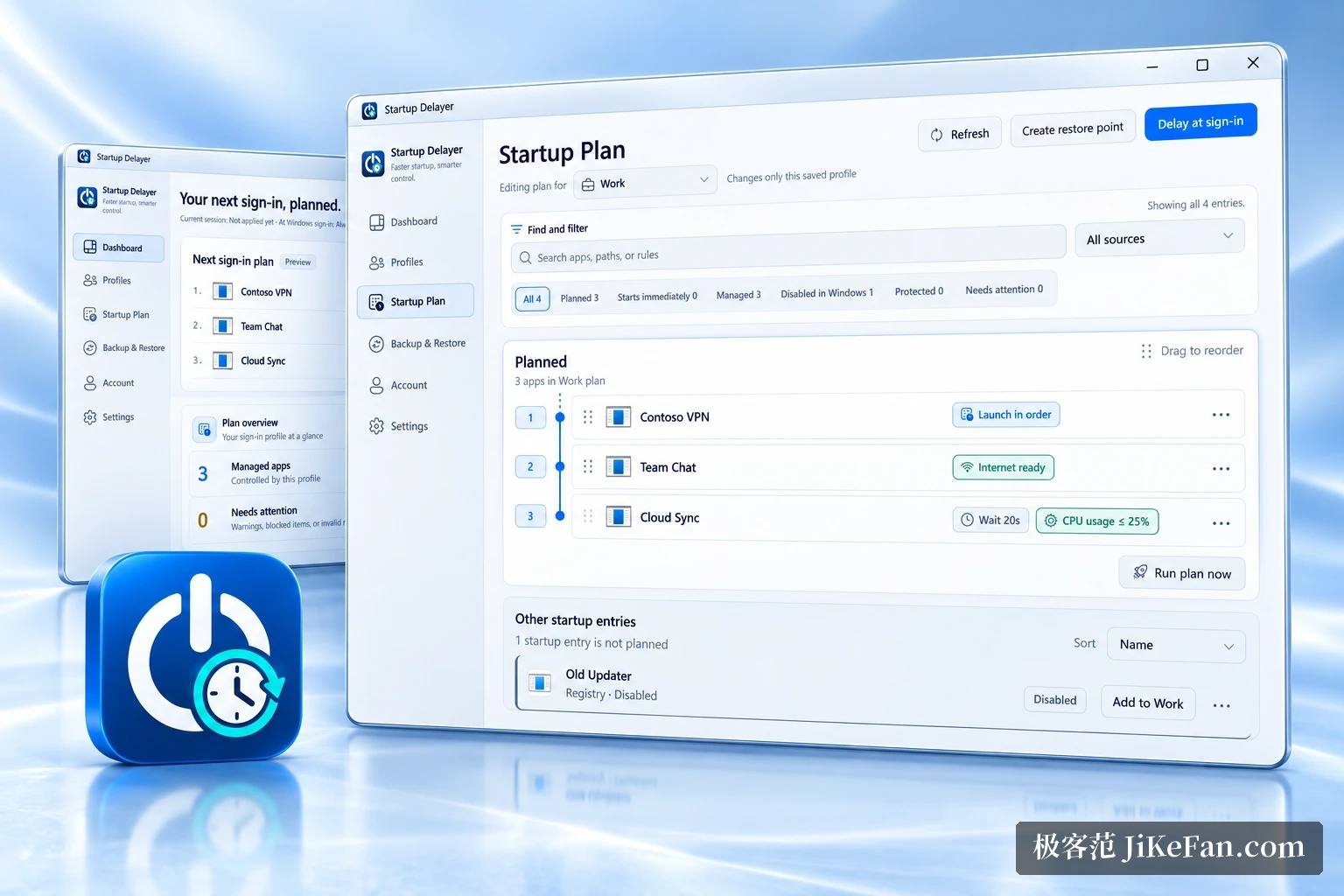Image resolution: width=1344 pixels, height=896 pixels.
Task: Open Profiles in the back window sidebar
Action: click(x=108, y=281)
